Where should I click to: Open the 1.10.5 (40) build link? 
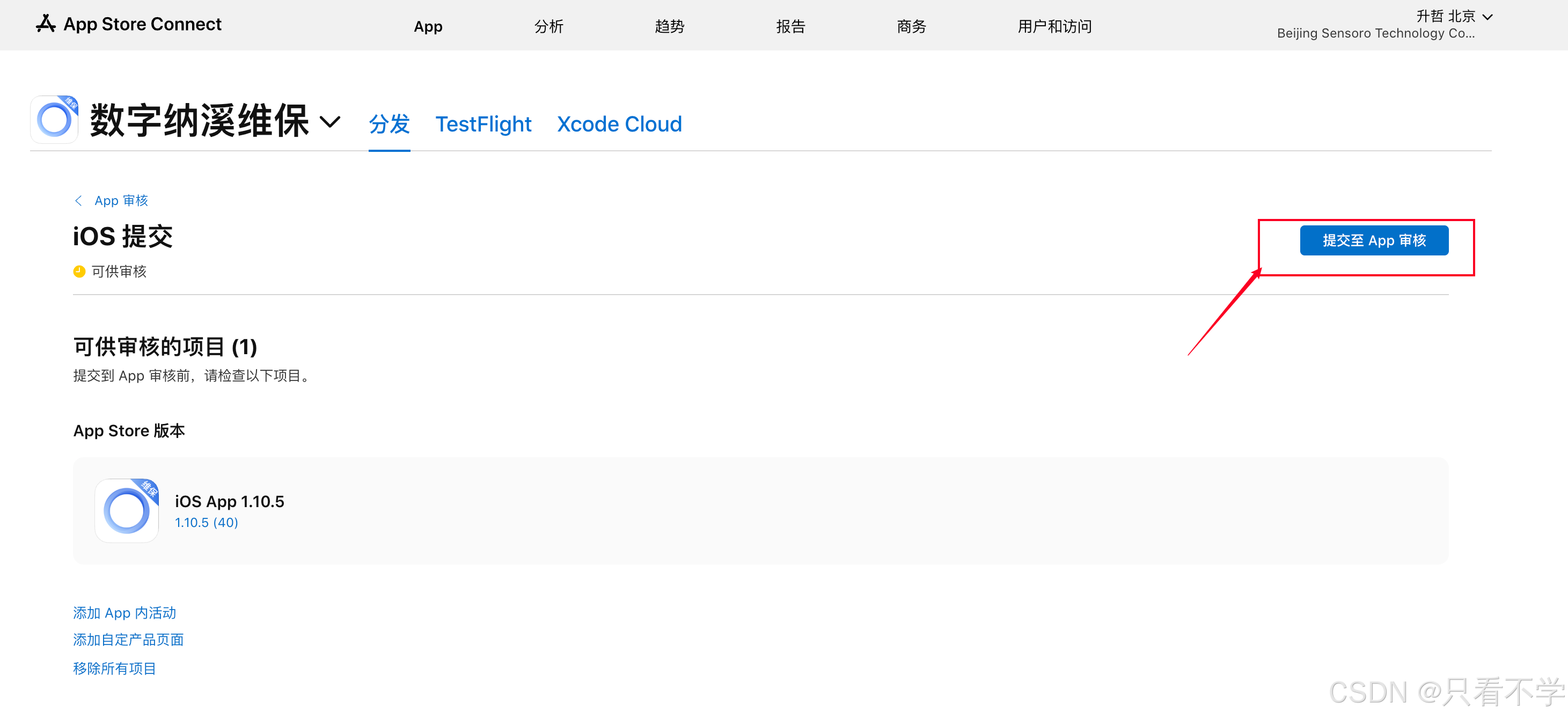click(x=207, y=523)
